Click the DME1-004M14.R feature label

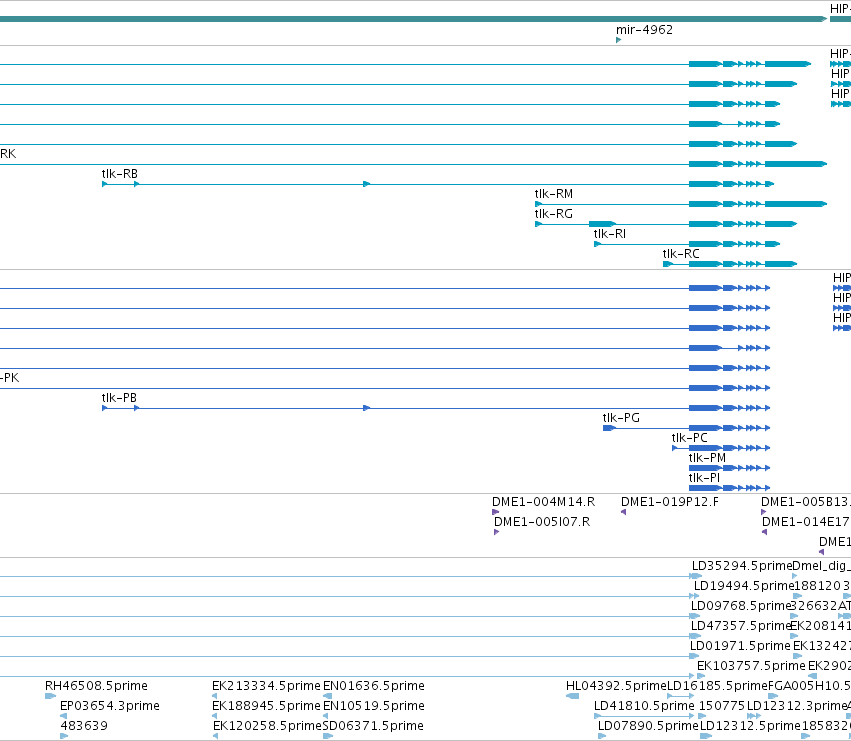pos(543,502)
